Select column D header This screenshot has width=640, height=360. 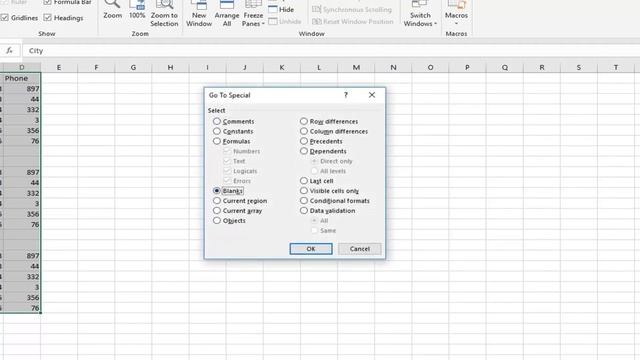(x=21, y=67)
